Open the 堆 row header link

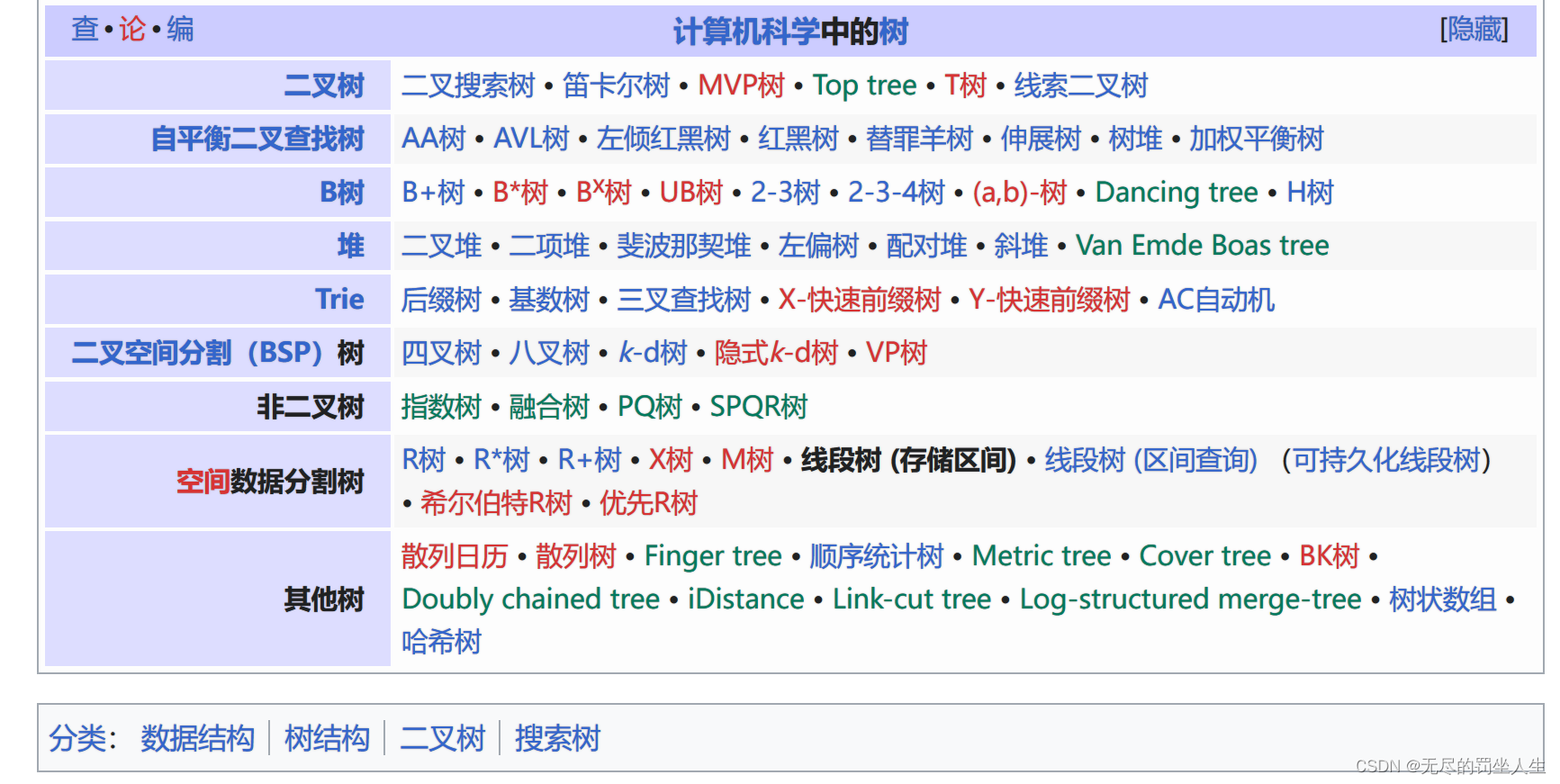click(351, 245)
